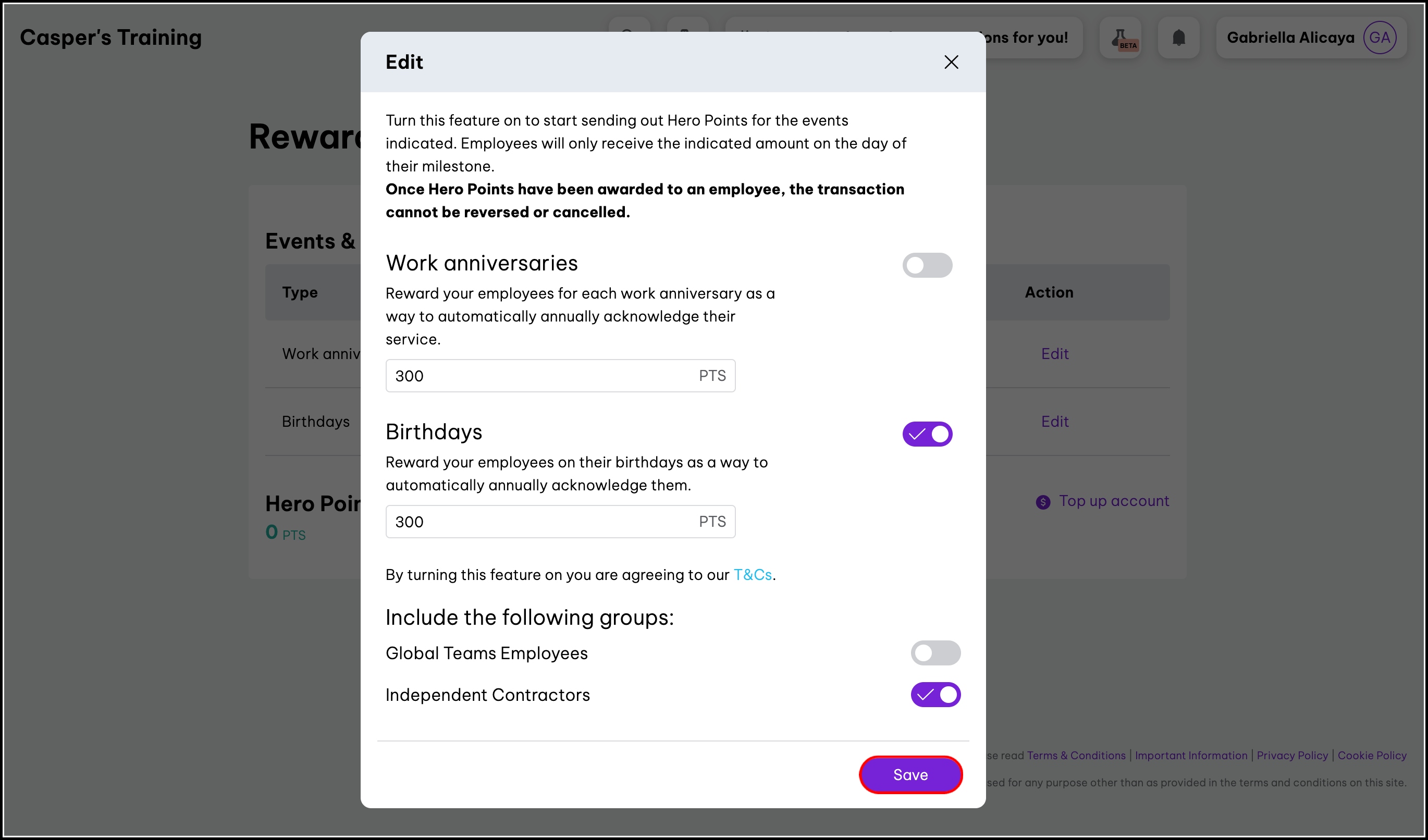The width and height of the screenshot is (1428, 840).
Task: Click the Top up account coin icon
Action: pos(1043,502)
